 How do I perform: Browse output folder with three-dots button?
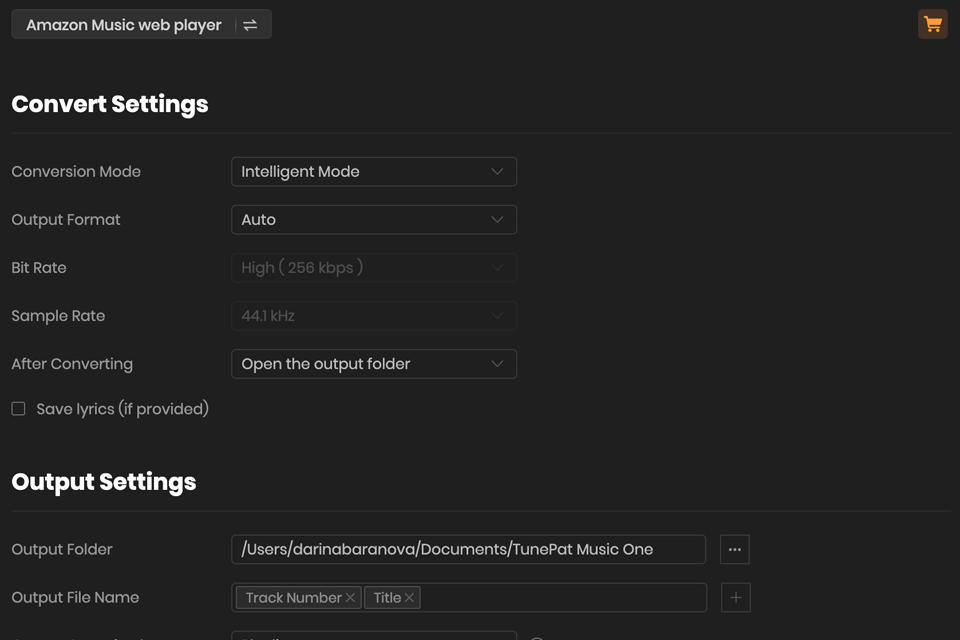[734, 549]
